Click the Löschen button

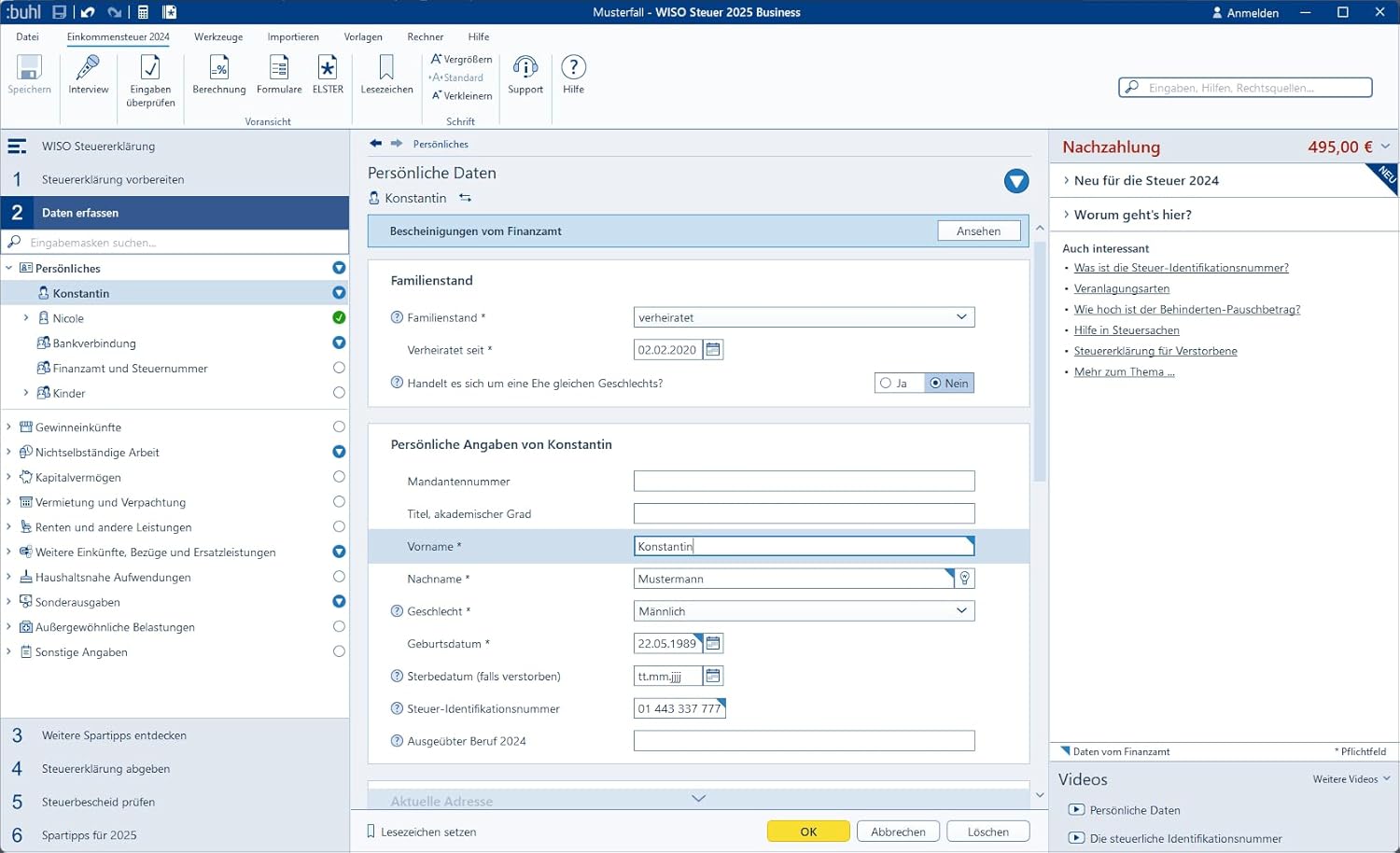pos(987,832)
